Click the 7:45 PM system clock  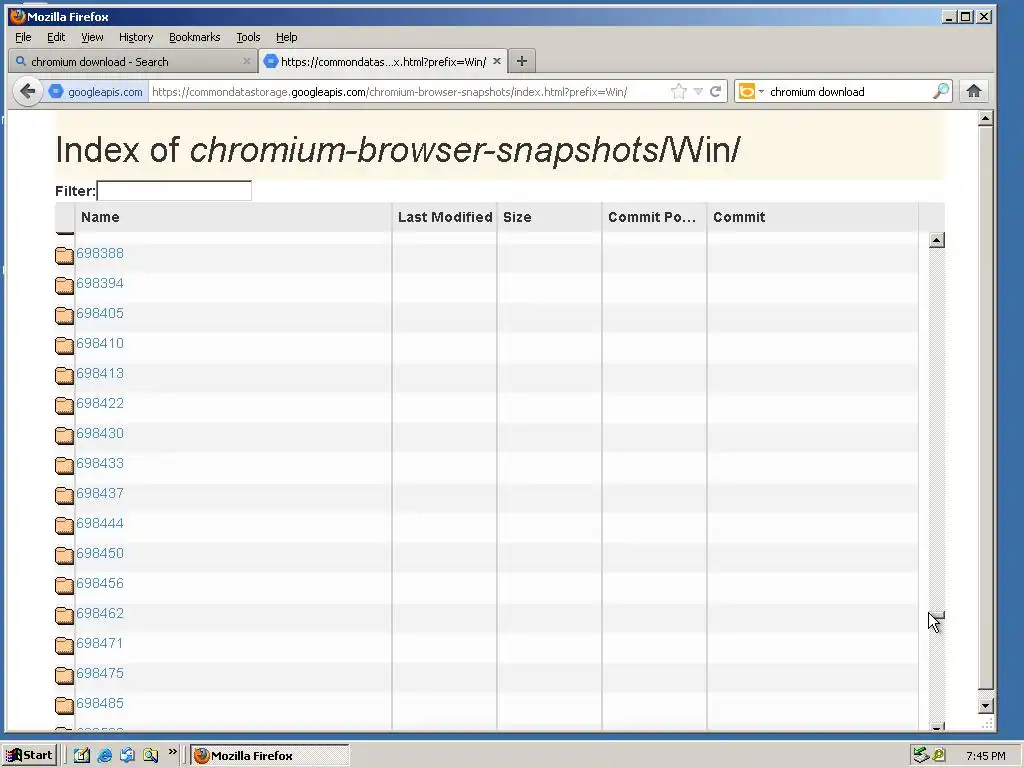point(985,756)
